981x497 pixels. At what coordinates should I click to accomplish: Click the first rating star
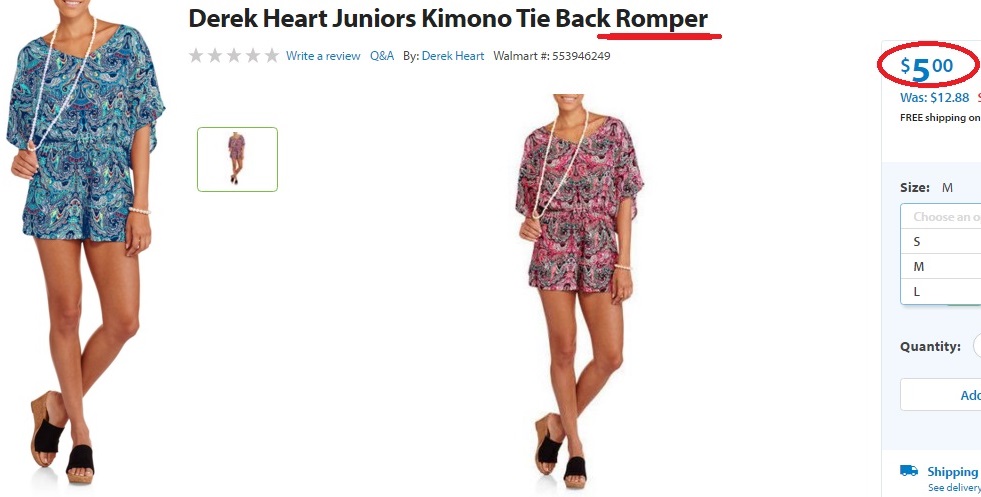pyautogui.click(x=196, y=56)
